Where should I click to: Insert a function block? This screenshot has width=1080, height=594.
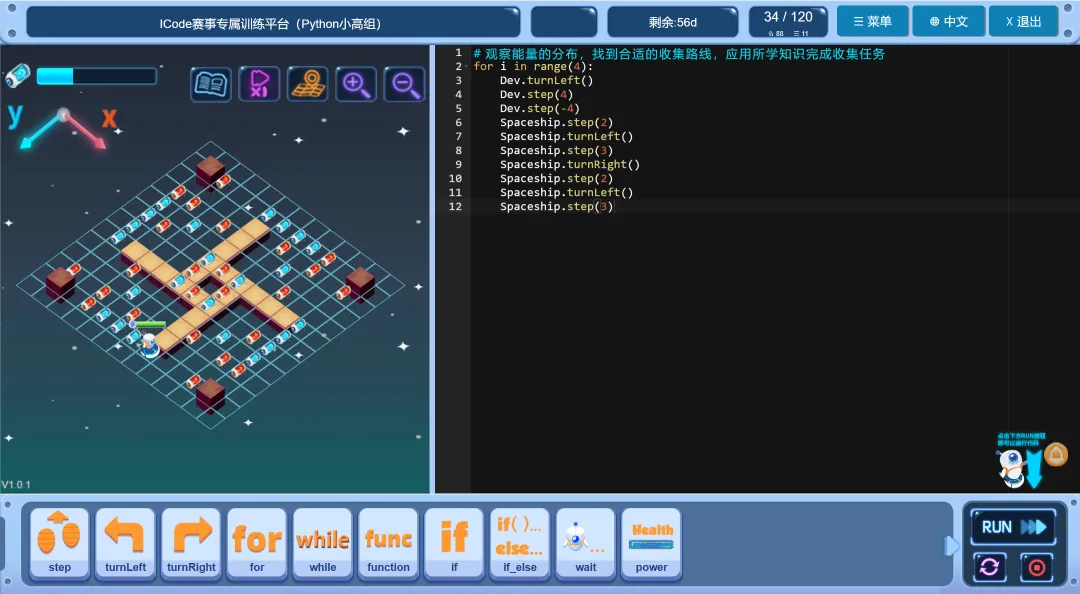click(388, 543)
